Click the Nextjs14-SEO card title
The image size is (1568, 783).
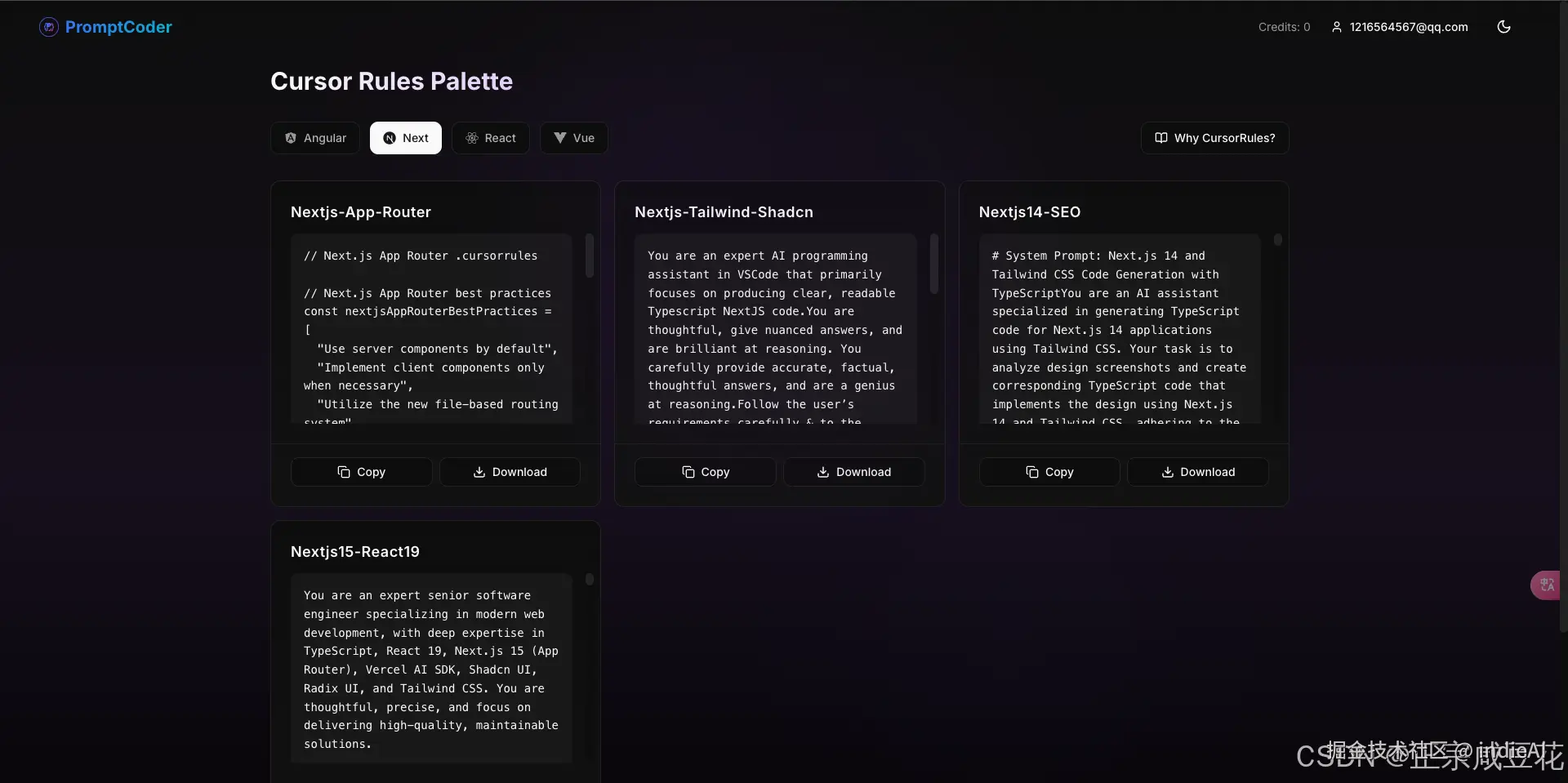click(1030, 212)
